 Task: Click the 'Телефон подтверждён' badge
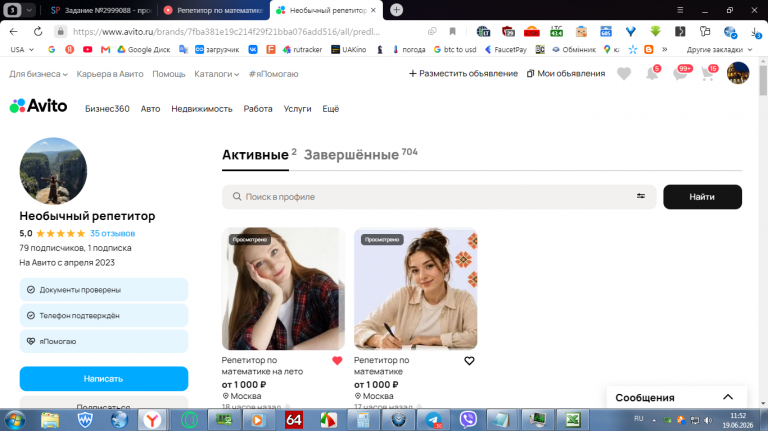(104, 315)
